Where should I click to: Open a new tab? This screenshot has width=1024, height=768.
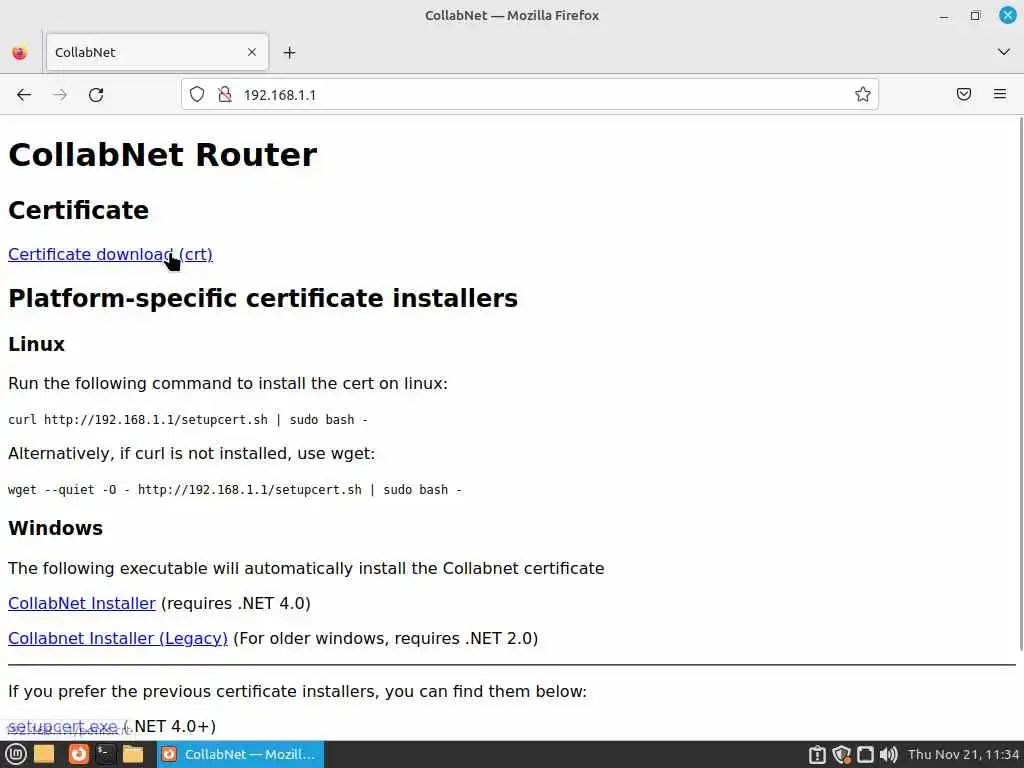289,52
